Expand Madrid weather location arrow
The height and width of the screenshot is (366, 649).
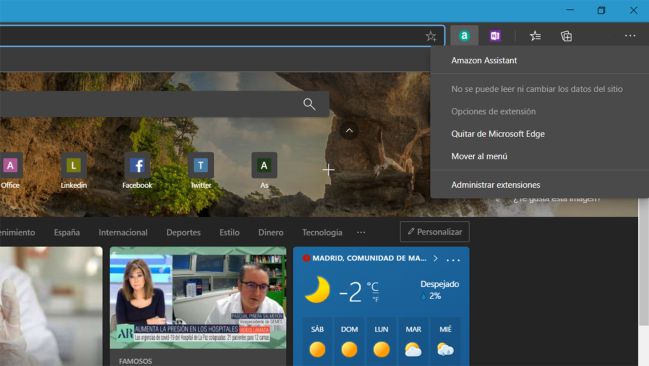[x=435, y=258]
